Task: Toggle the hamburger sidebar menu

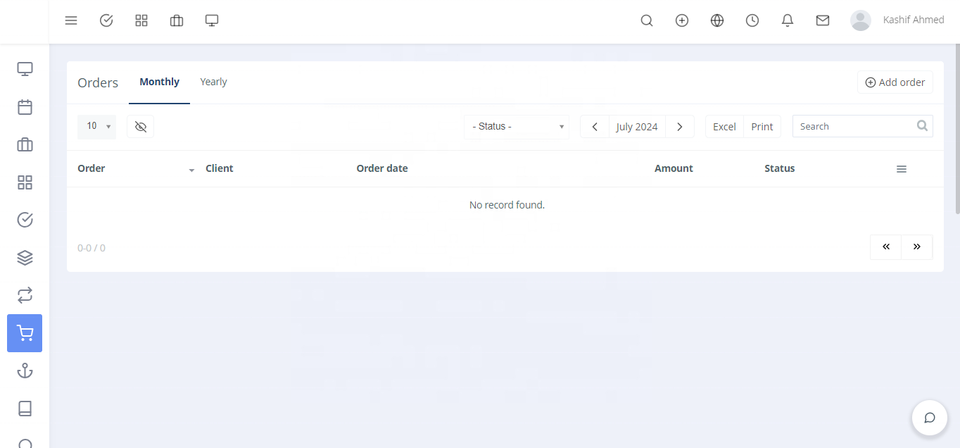Action: pos(71,20)
